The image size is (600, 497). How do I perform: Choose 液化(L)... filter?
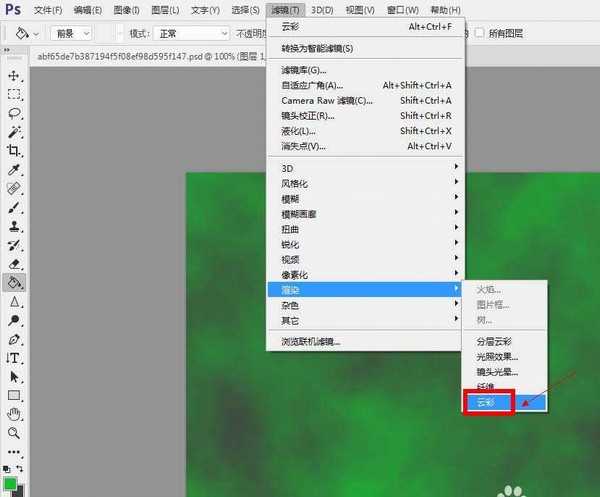(365, 131)
